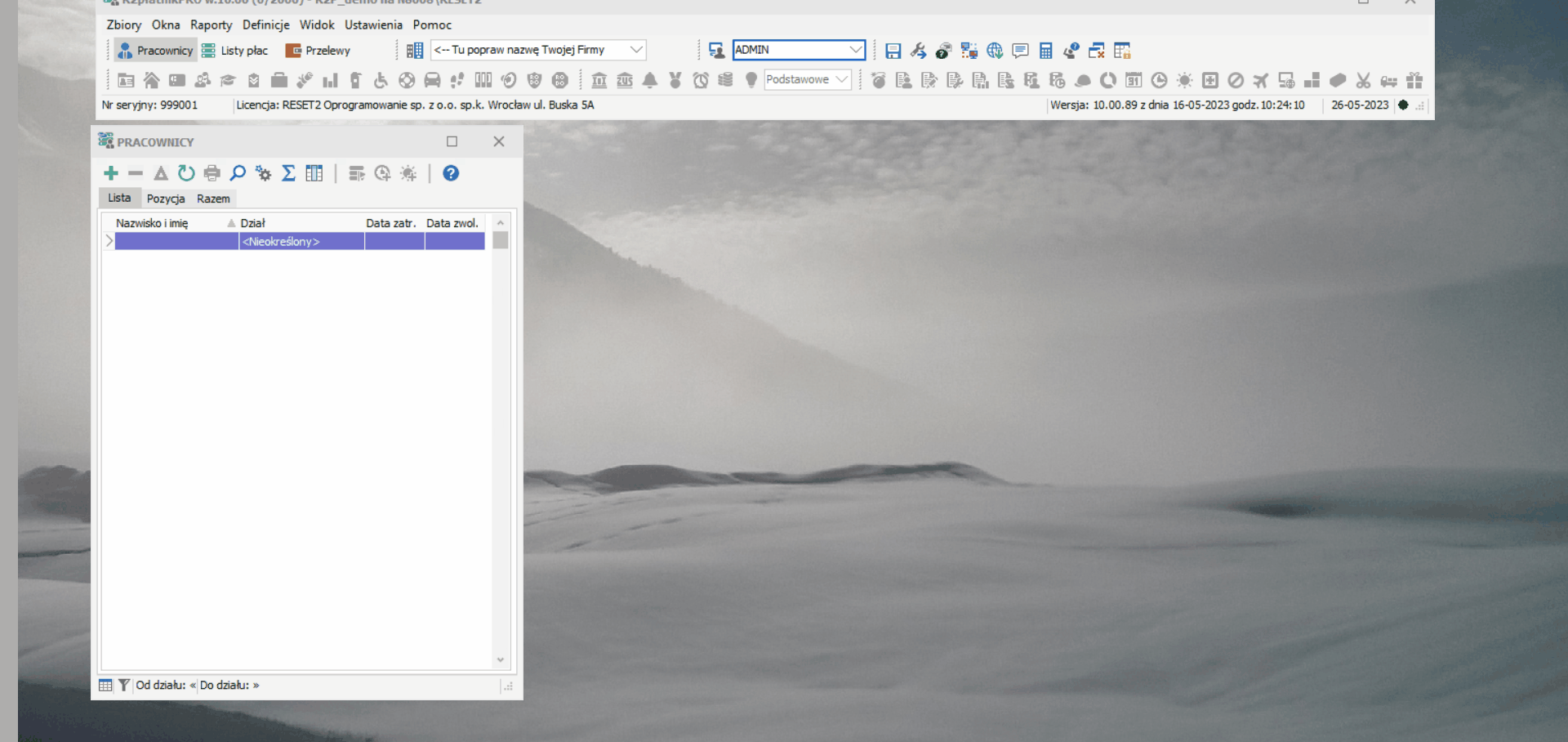Click the Przelewy toolbar button

coord(318,51)
